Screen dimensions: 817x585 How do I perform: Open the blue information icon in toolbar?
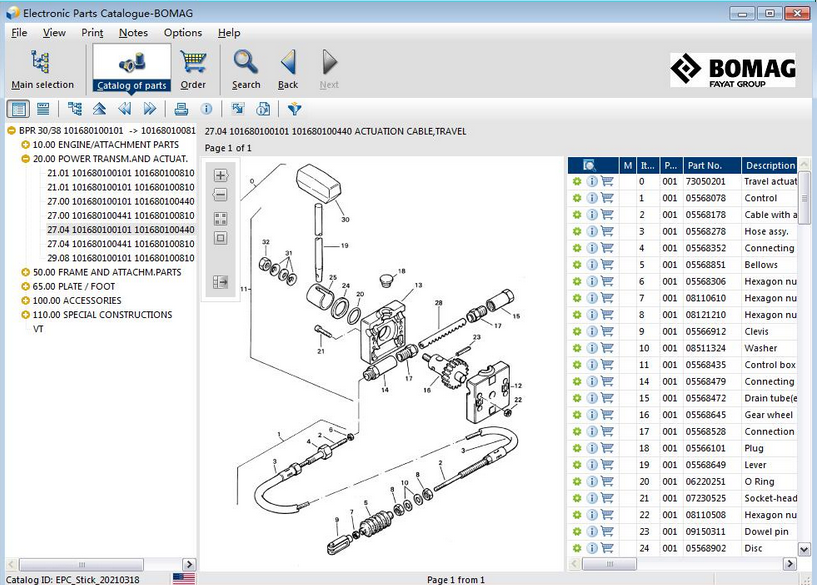click(206, 109)
